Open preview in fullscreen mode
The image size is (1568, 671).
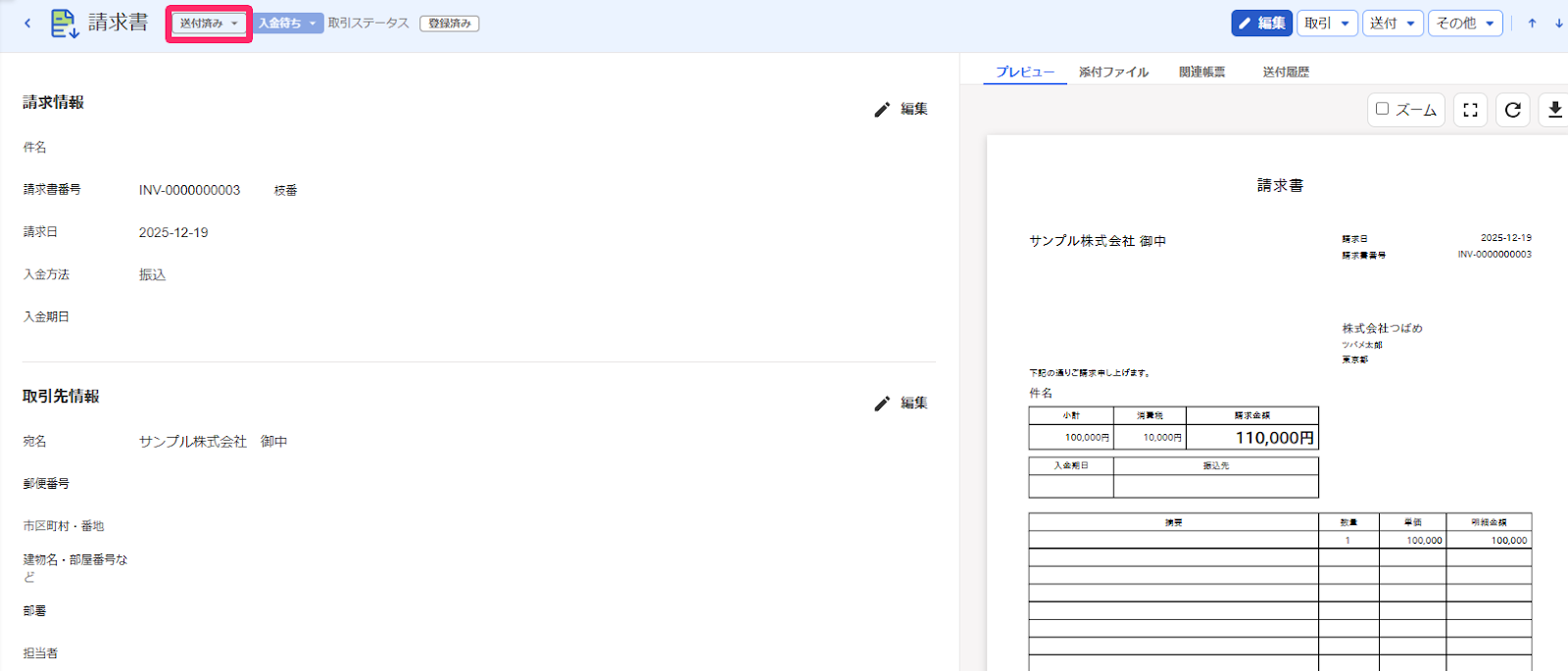pos(1470,110)
